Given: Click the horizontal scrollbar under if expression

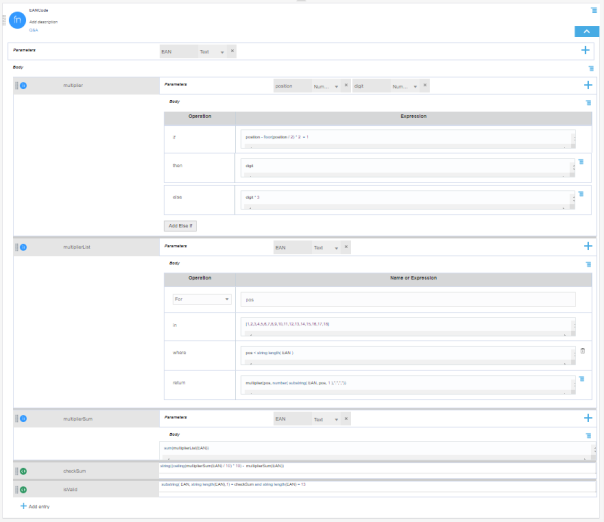Looking at the screenshot, I should click(x=407, y=147).
